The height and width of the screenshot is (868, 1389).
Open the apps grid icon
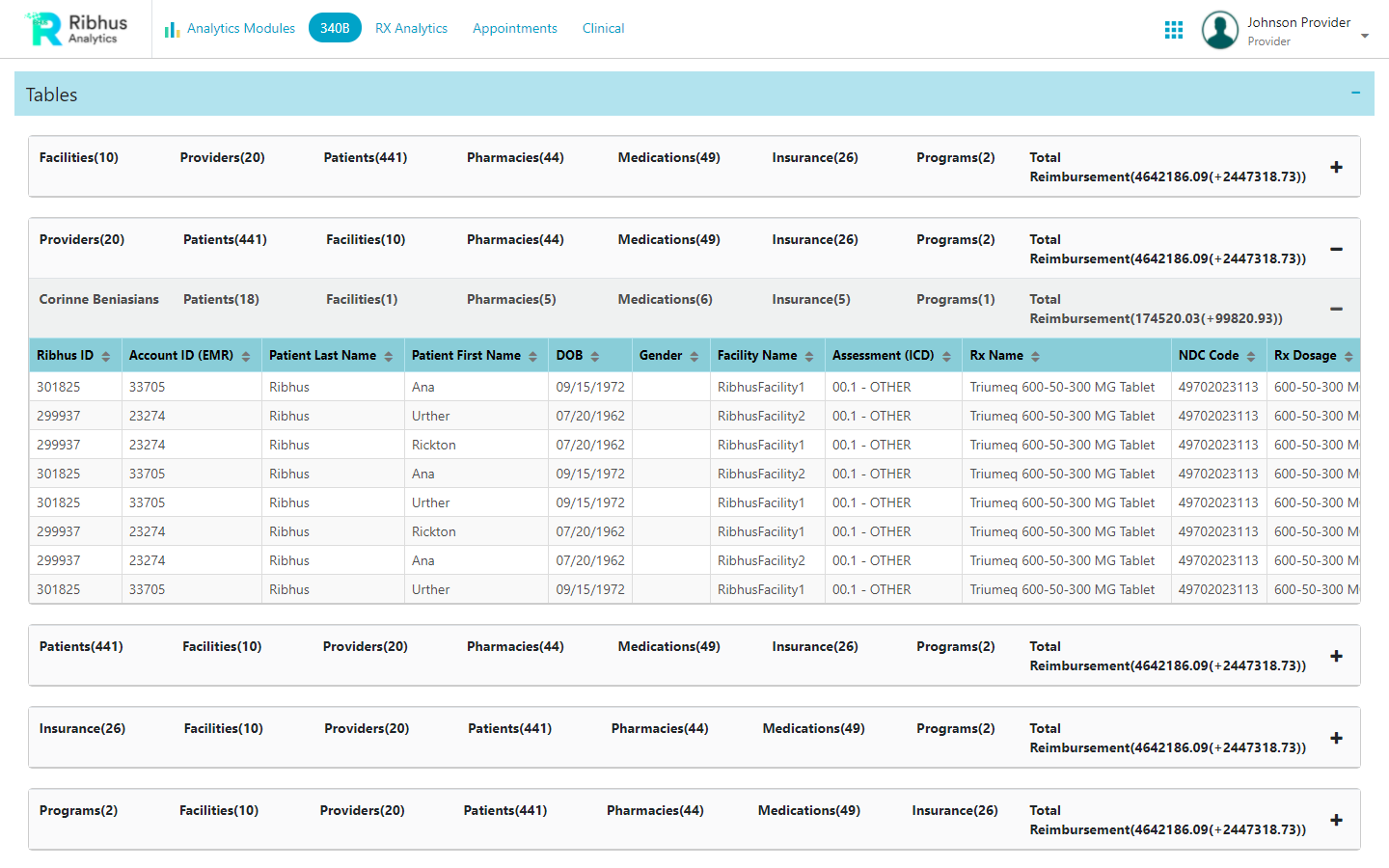pyautogui.click(x=1173, y=30)
